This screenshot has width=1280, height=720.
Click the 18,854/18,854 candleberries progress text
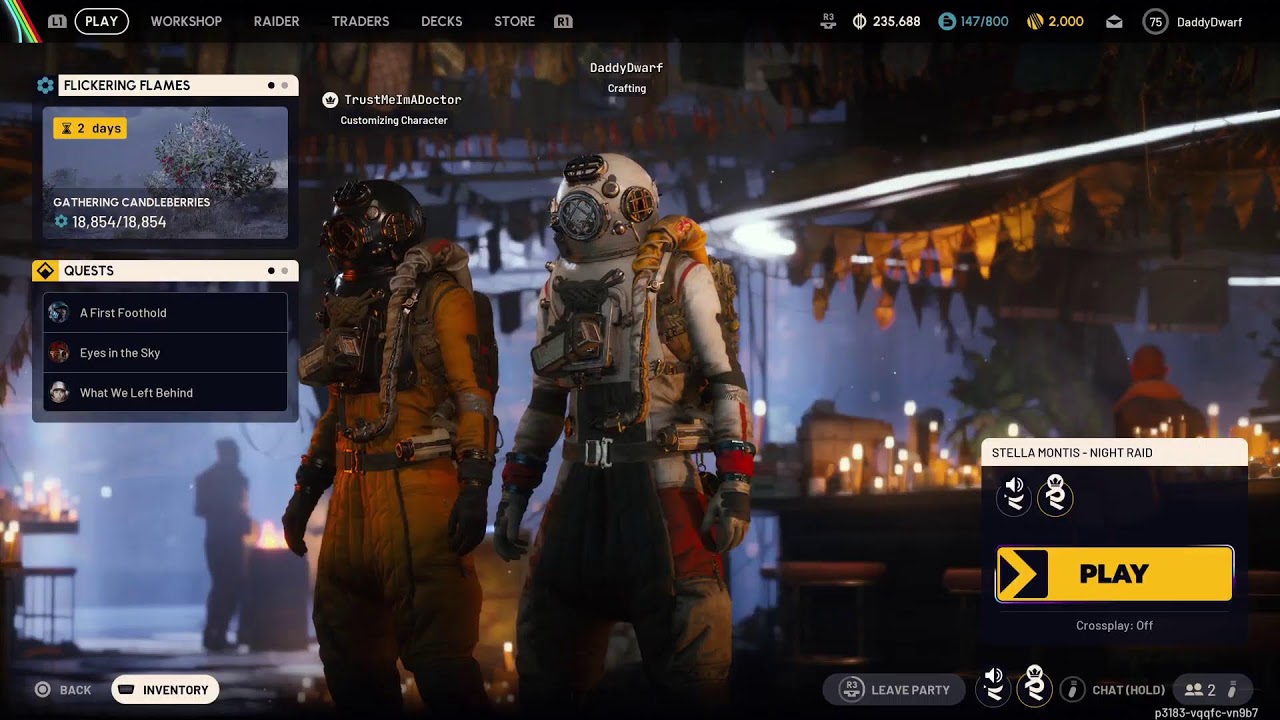click(119, 222)
